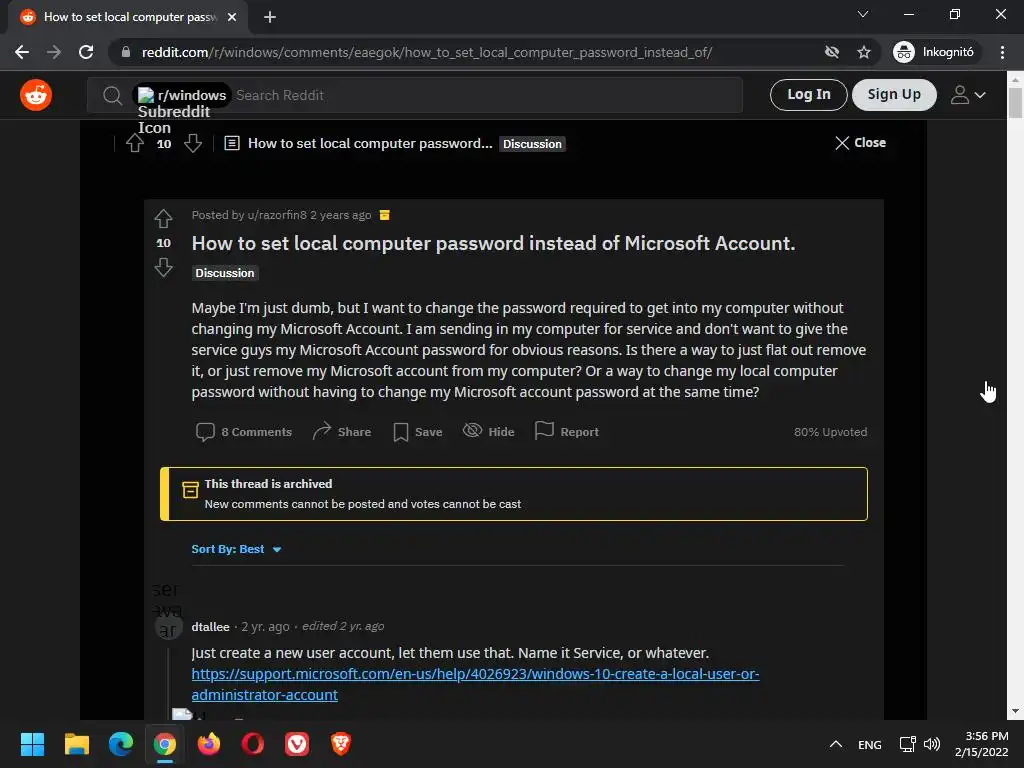Hide this post
The height and width of the screenshot is (768, 1024).
point(488,432)
